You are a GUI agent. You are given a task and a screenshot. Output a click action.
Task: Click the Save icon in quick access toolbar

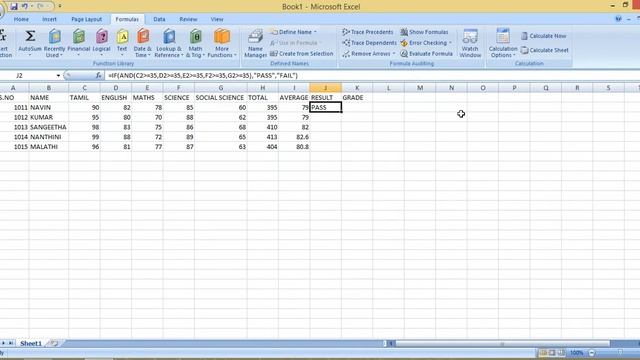(14, 6)
